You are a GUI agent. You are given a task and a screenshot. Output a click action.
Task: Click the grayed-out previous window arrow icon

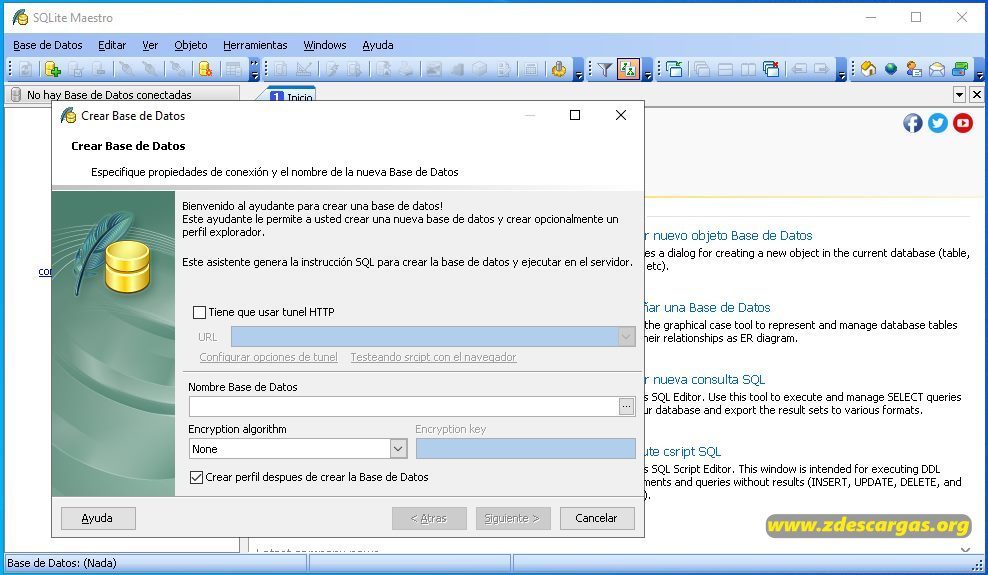pyautogui.click(x=799, y=69)
